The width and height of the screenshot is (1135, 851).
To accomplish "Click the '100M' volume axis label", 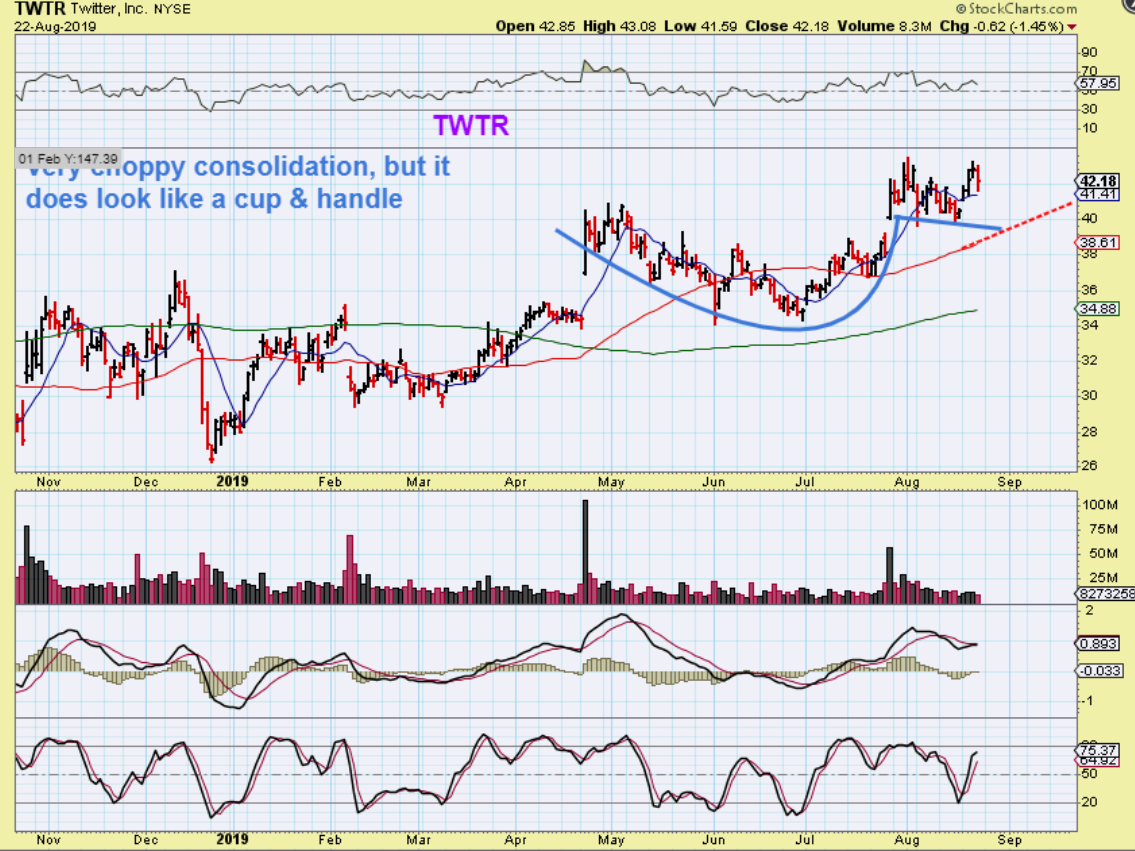I will click(1100, 505).
